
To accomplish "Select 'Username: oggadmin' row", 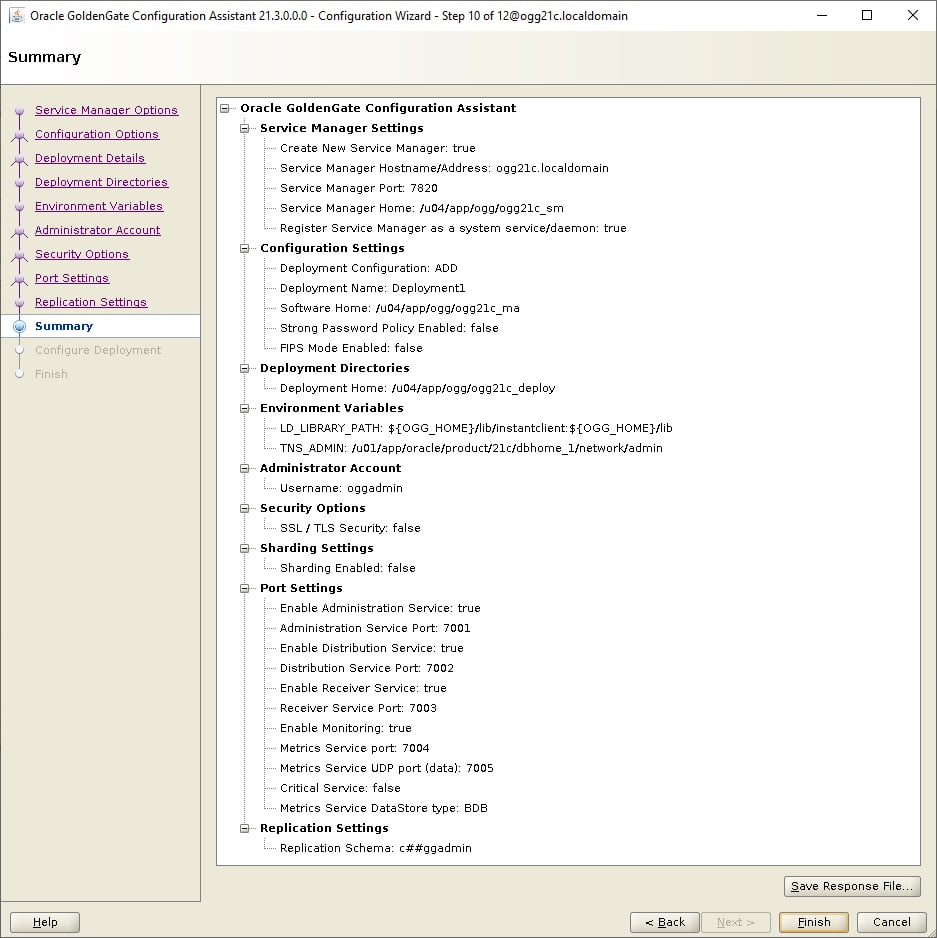I will (341, 488).
